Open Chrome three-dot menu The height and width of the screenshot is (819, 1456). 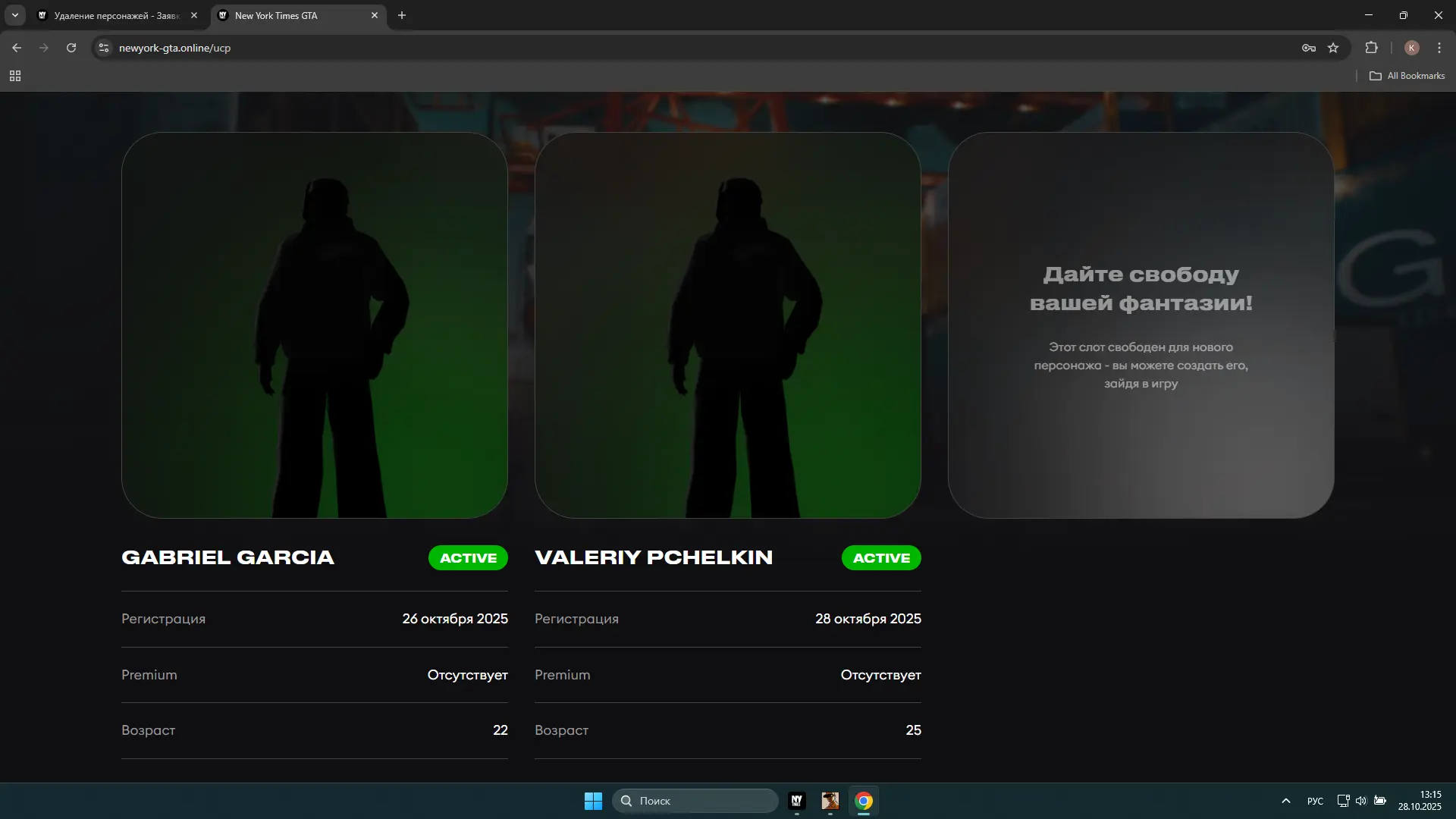[1439, 48]
